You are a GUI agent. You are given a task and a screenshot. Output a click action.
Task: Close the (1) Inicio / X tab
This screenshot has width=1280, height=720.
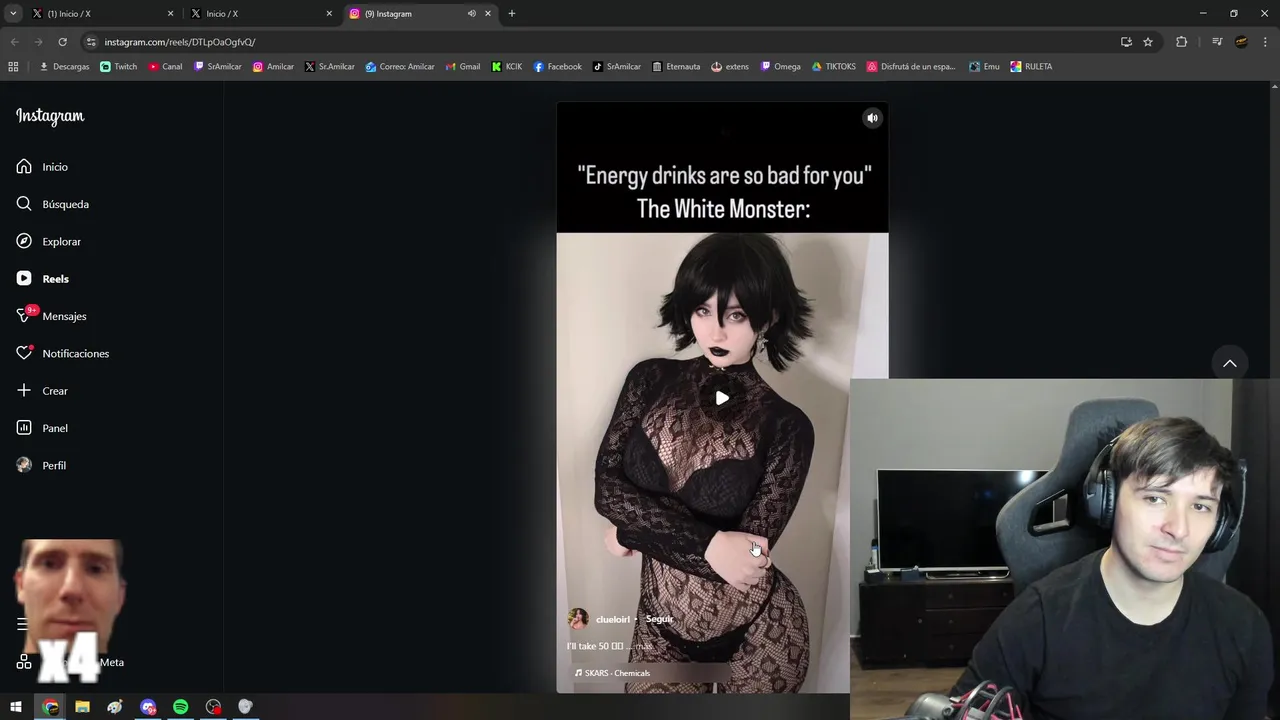click(170, 14)
